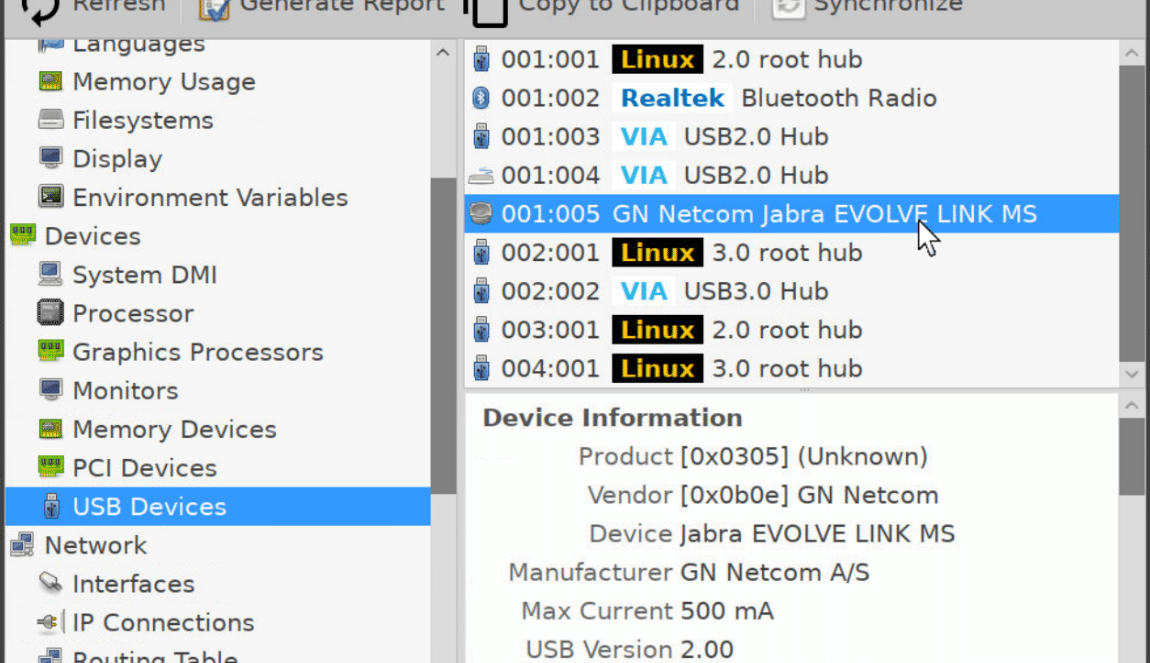Select the Display monitor icon
This screenshot has height=663, width=1150.
click(51, 158)
